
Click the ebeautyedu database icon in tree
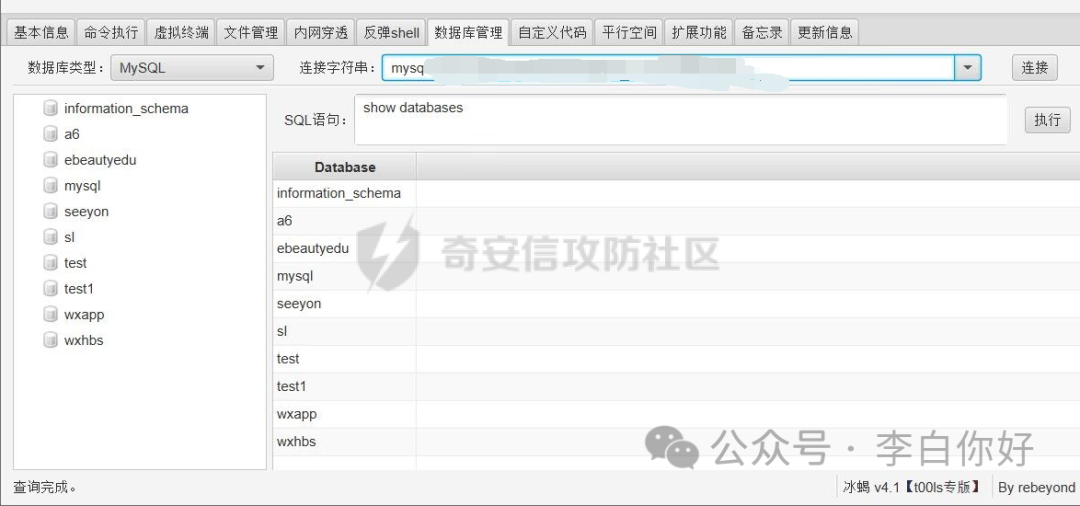tap(50, 160)
